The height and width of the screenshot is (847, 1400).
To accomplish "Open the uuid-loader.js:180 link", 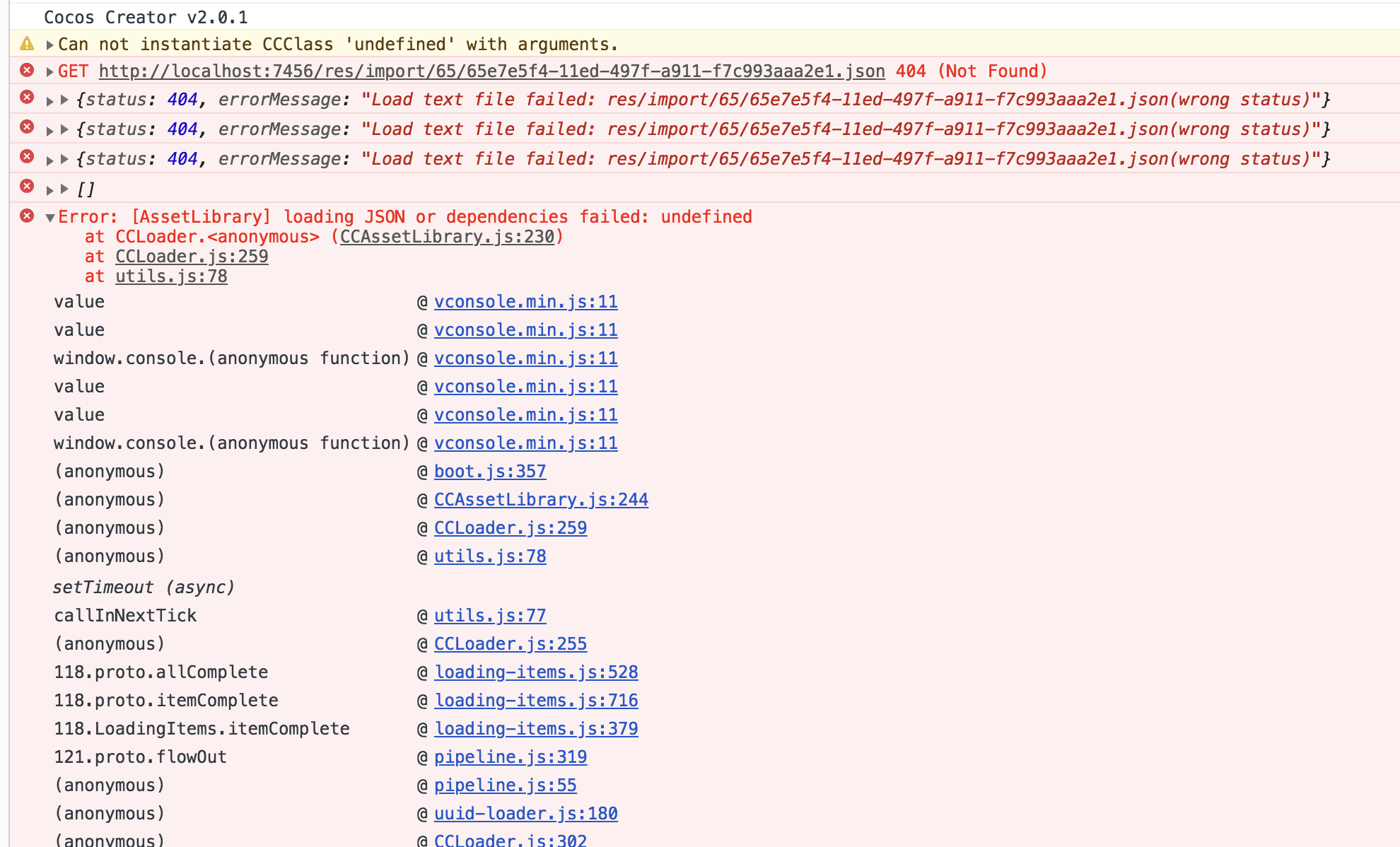I will click(x=525, y=814).
